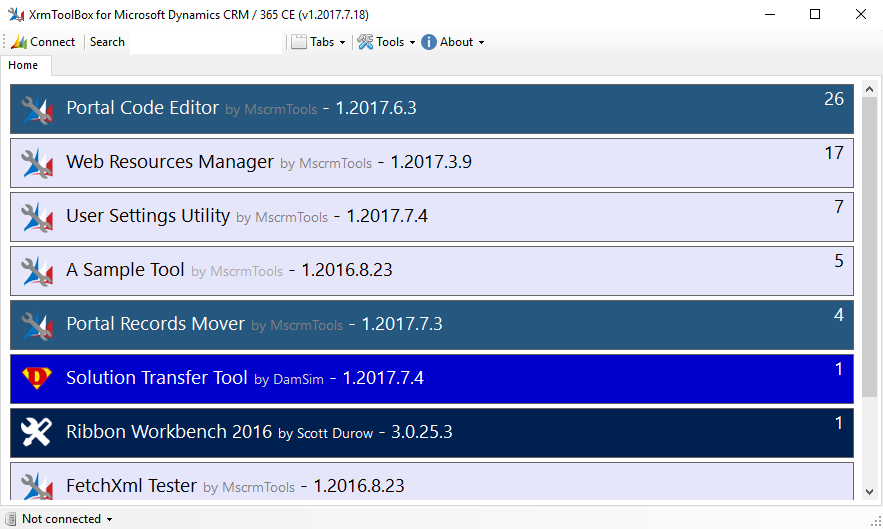Click version 1.2017.6.3 text
The image size is (883, 529).
click(376, 108)
